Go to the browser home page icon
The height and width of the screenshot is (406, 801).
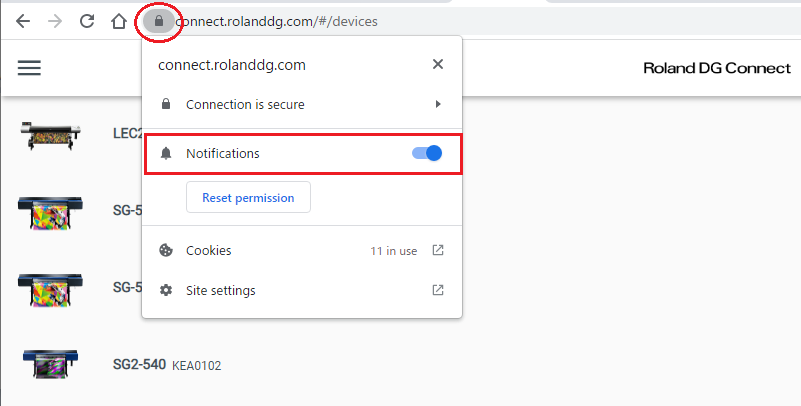119,21
